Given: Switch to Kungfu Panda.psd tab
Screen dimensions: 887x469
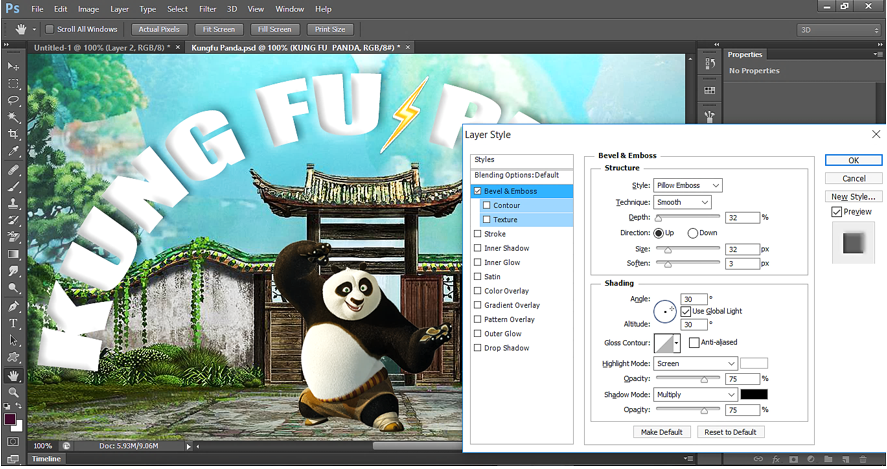Looking at the screenshot, I should tap(295, 48).
